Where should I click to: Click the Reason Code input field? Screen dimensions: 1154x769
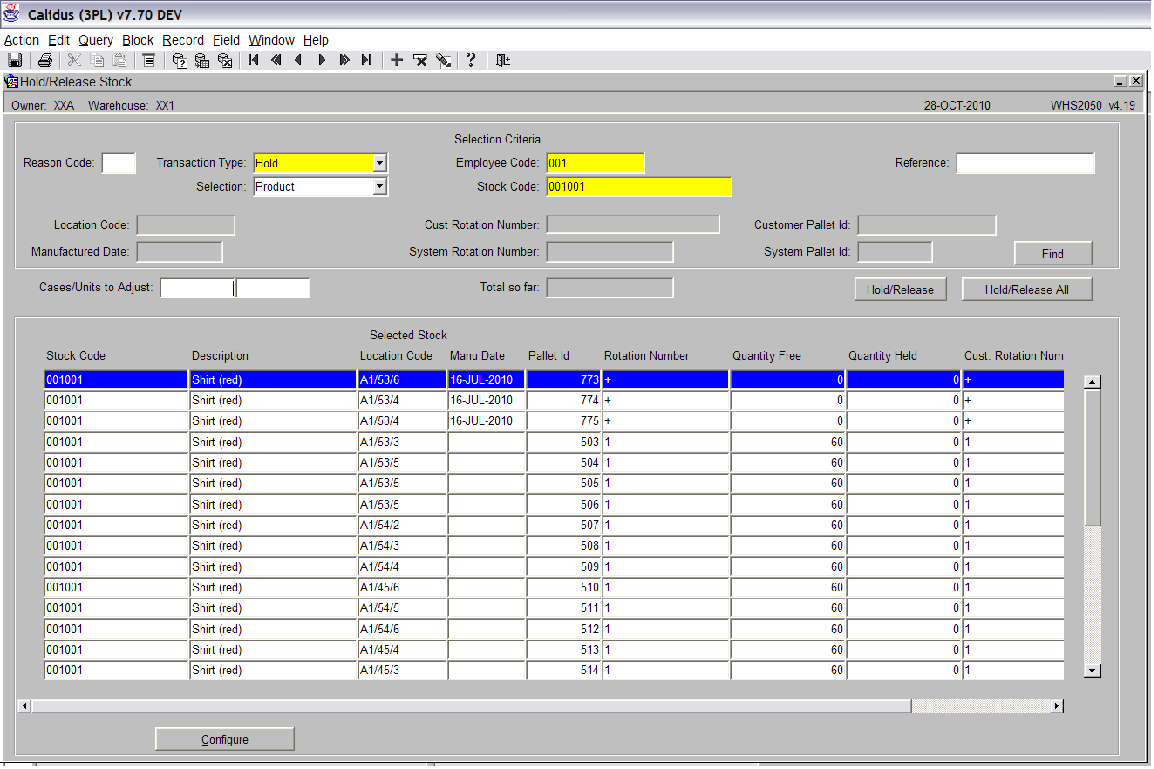click(x=118, y=163)
